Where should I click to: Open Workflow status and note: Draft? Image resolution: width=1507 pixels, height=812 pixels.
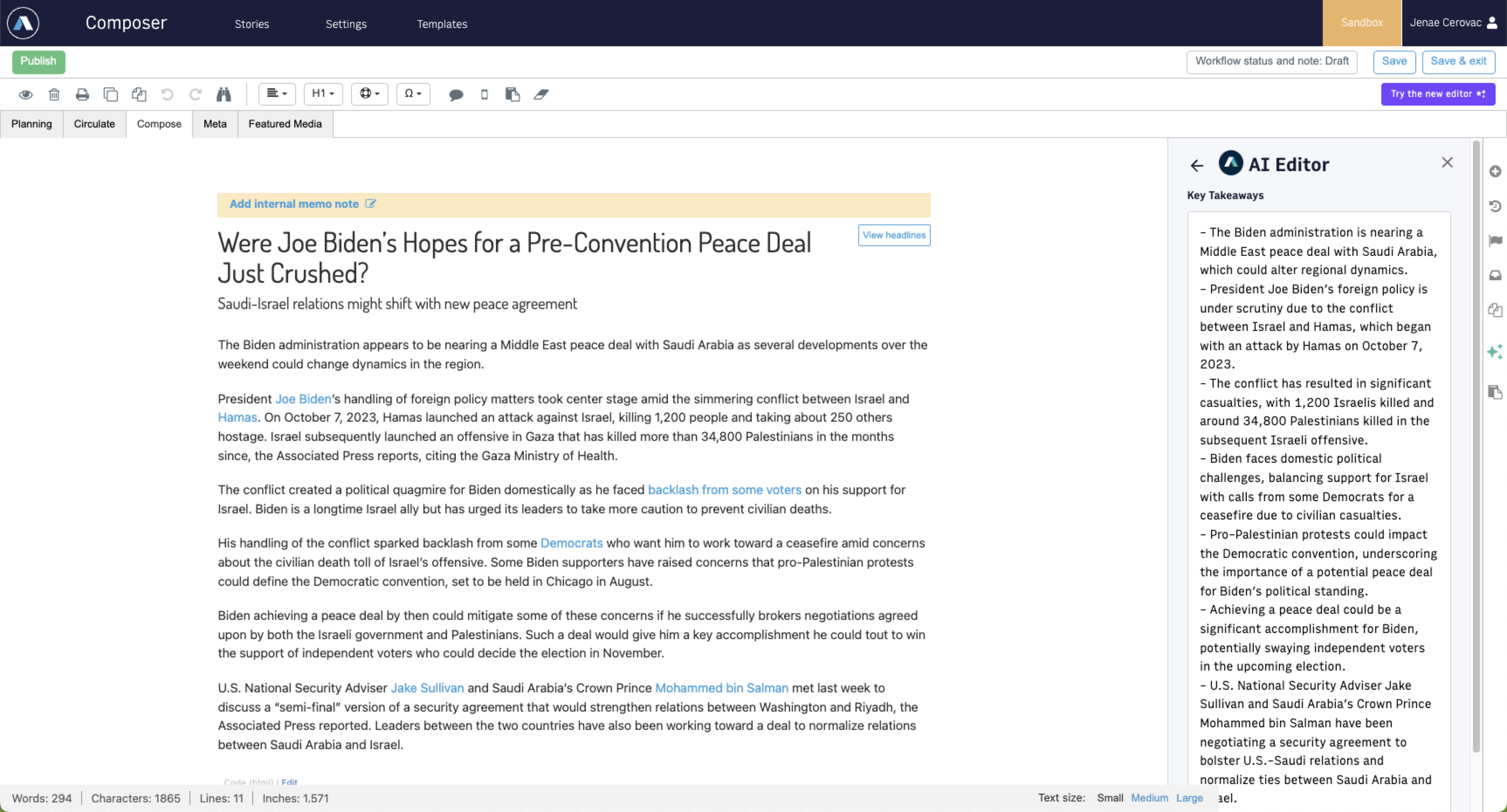click(1272, 62)
